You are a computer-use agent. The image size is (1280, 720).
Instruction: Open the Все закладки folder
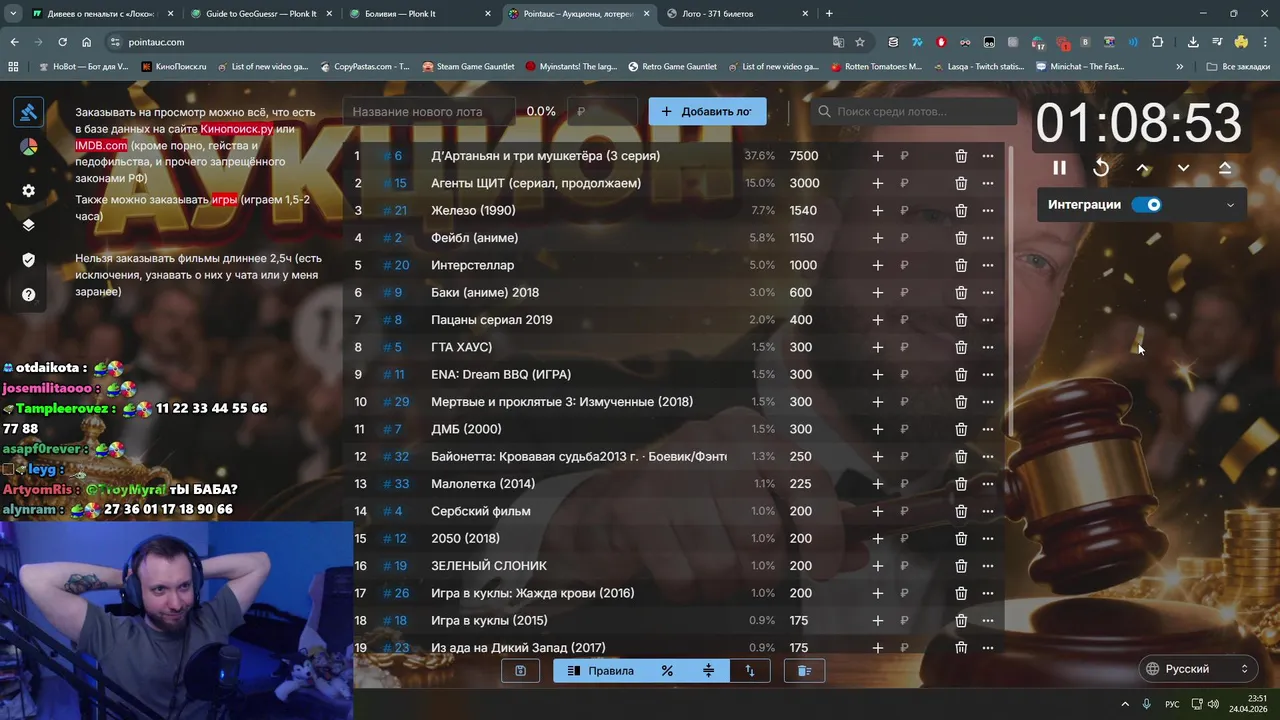1238,67
